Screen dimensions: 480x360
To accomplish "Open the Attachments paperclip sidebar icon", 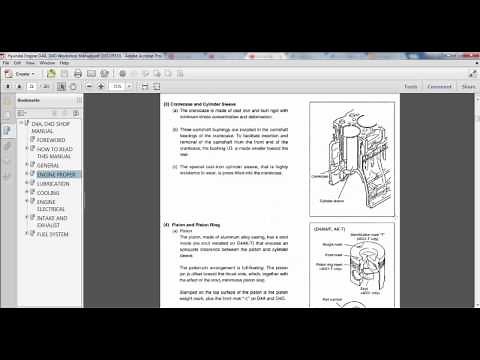I will click(x=7, y=146).
